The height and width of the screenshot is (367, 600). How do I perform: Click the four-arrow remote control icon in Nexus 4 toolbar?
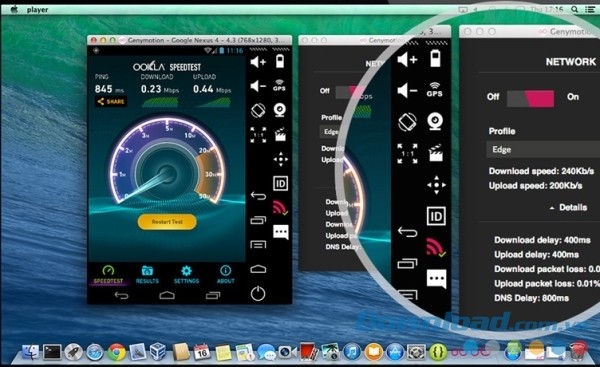[x=280, y=159]
